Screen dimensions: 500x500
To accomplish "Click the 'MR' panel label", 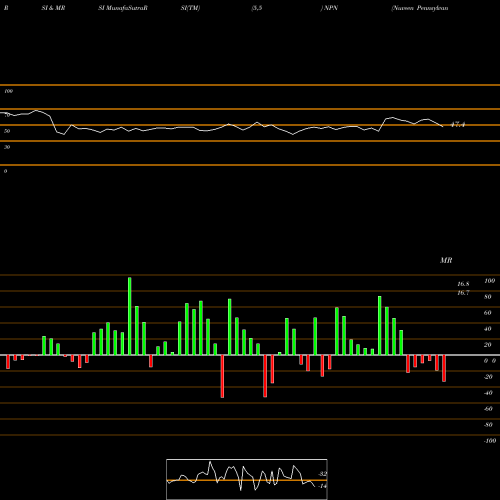I will [x=446, y=260].
